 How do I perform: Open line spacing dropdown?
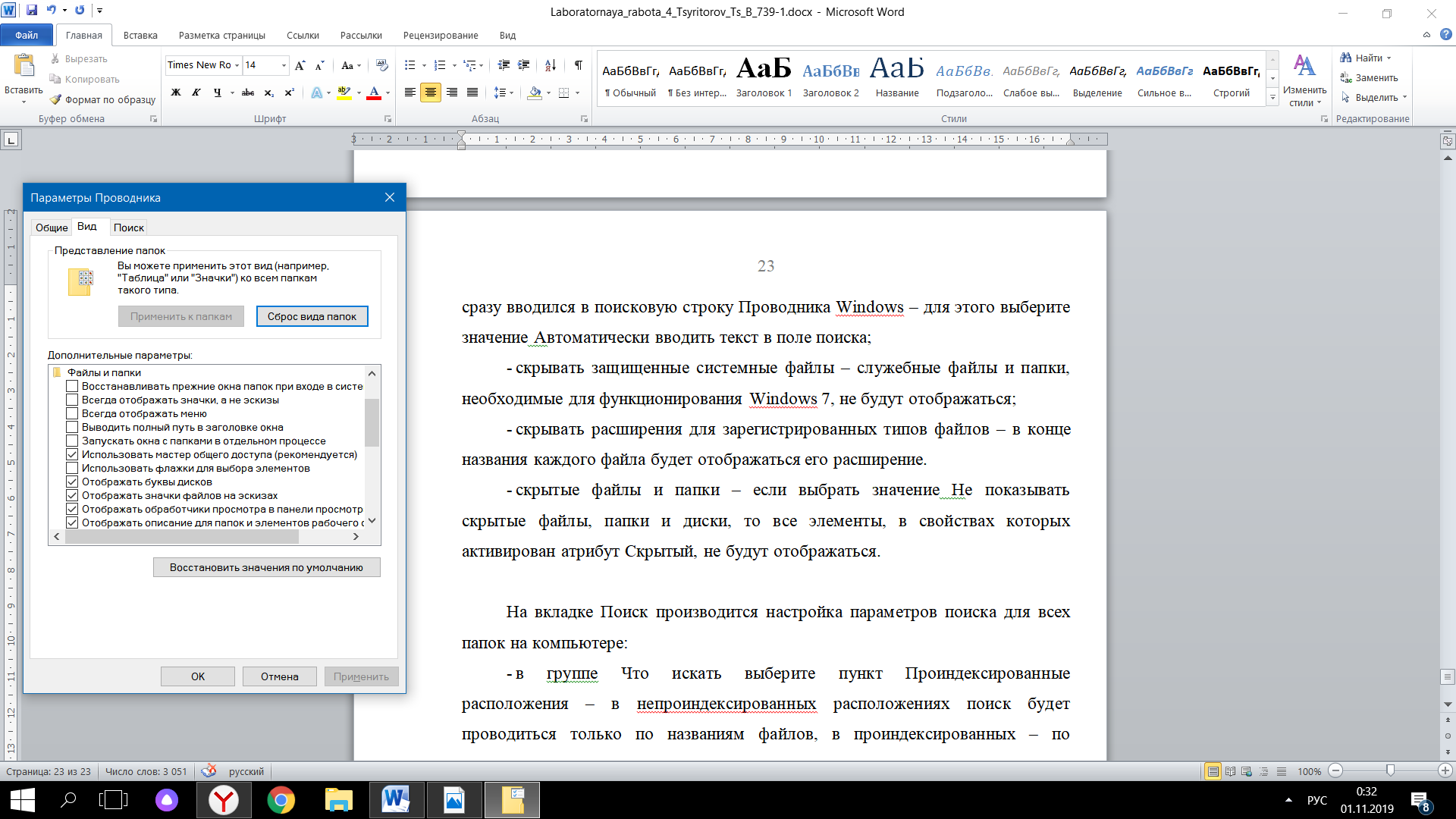pos(504,93)
